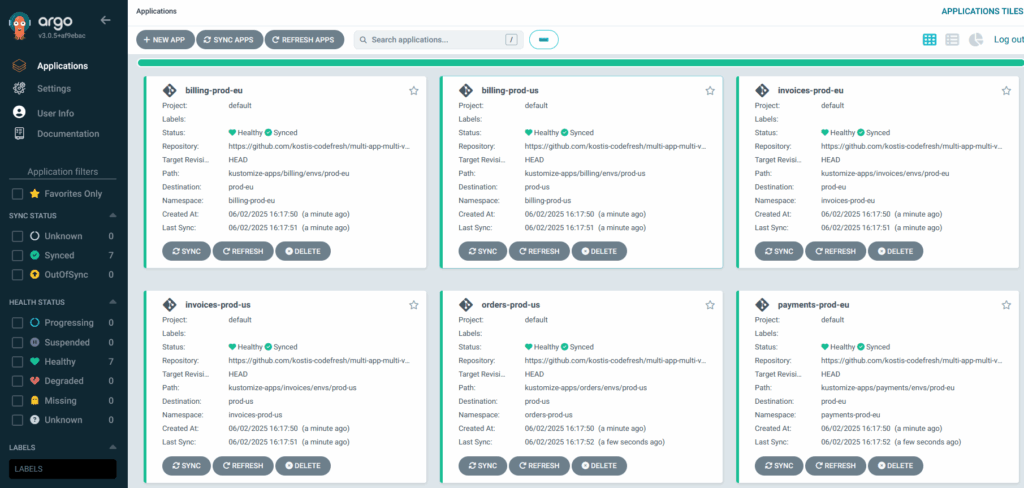Enable the Favorites Only checkbox
1024x488 pixels.
click(17, 194)
